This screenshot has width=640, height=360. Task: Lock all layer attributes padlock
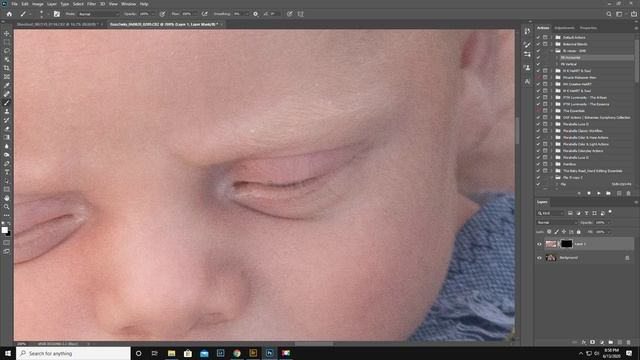579,232
